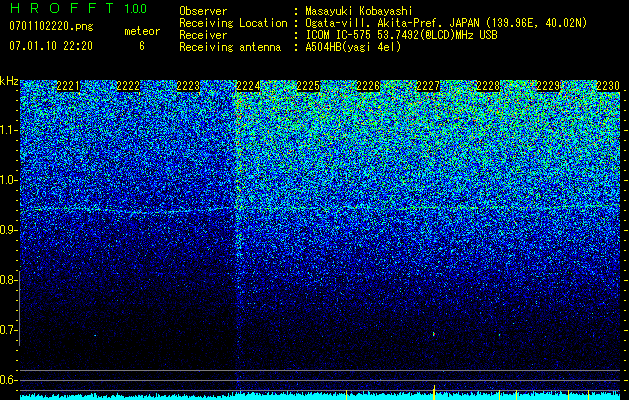Click the 1.0 frequency axis label
The height and width of the screenshot is (400, 629).
pyautogui.click(x=8, y=180)
